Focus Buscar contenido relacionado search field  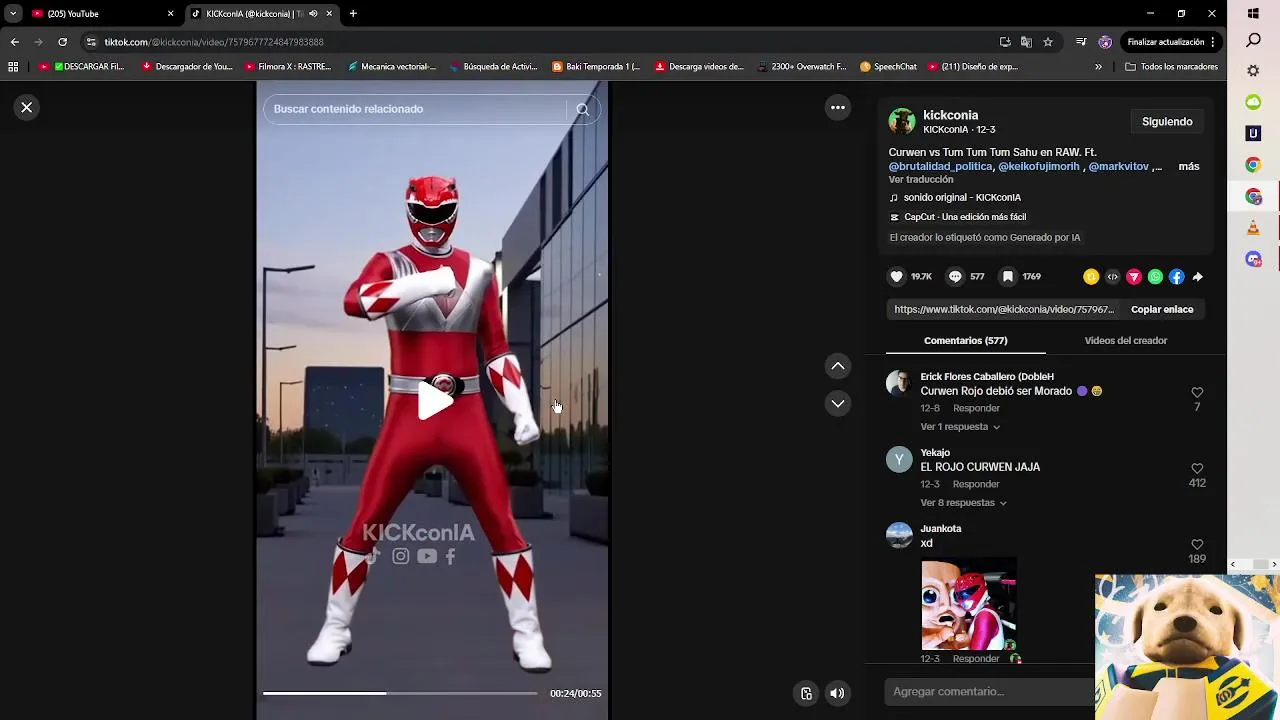tap(415, 109)
